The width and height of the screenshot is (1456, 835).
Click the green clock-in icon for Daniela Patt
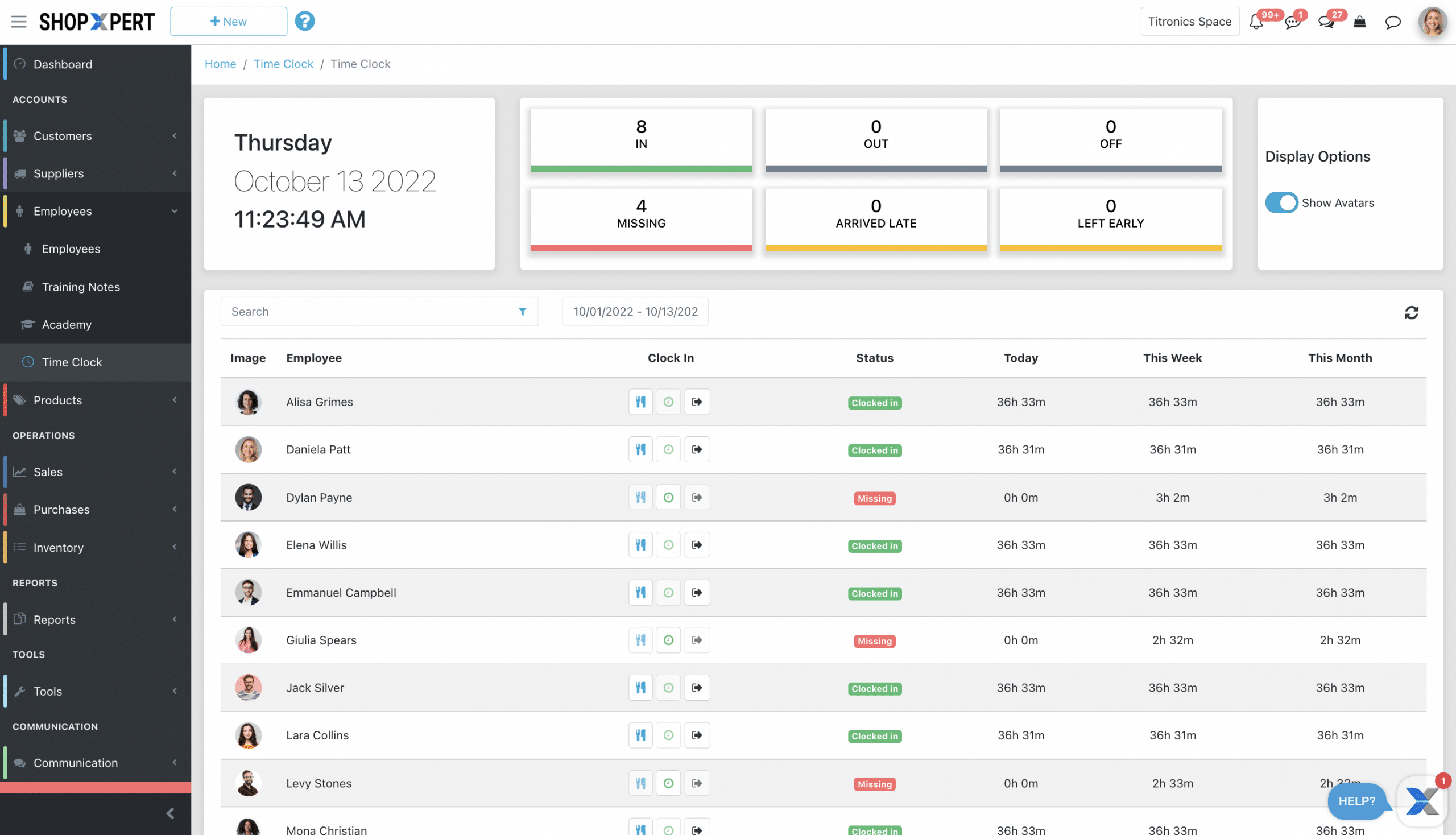click(668, 449)
